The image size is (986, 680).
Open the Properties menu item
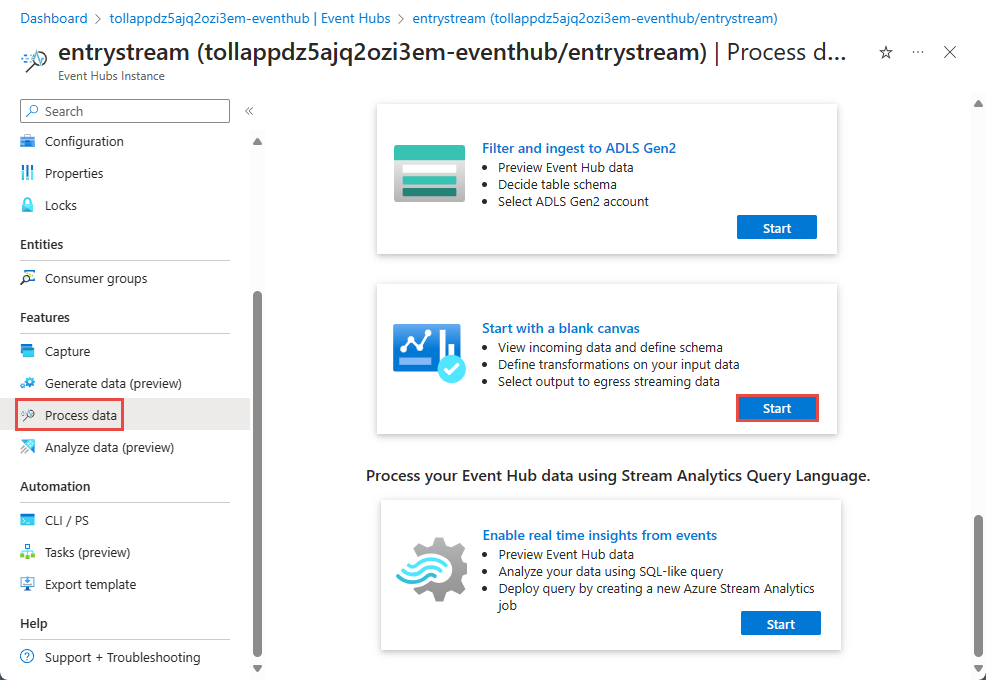click(74, 174)
